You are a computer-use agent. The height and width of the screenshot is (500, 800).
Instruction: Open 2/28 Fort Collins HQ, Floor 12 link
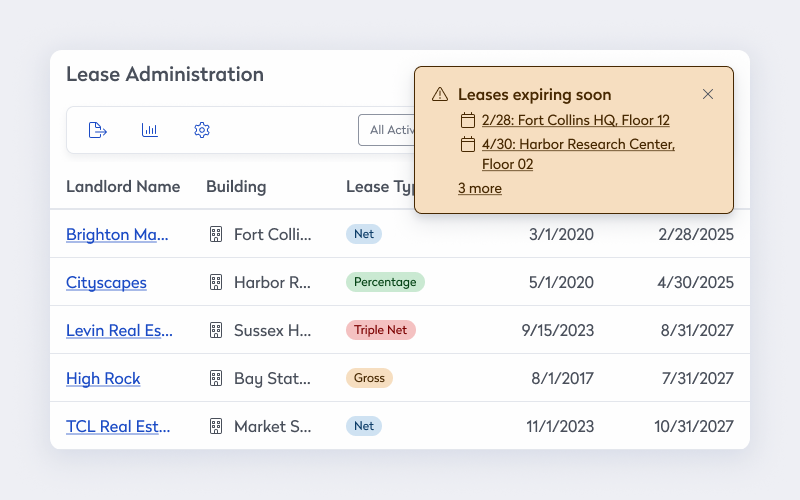click(x=576, y=120)
